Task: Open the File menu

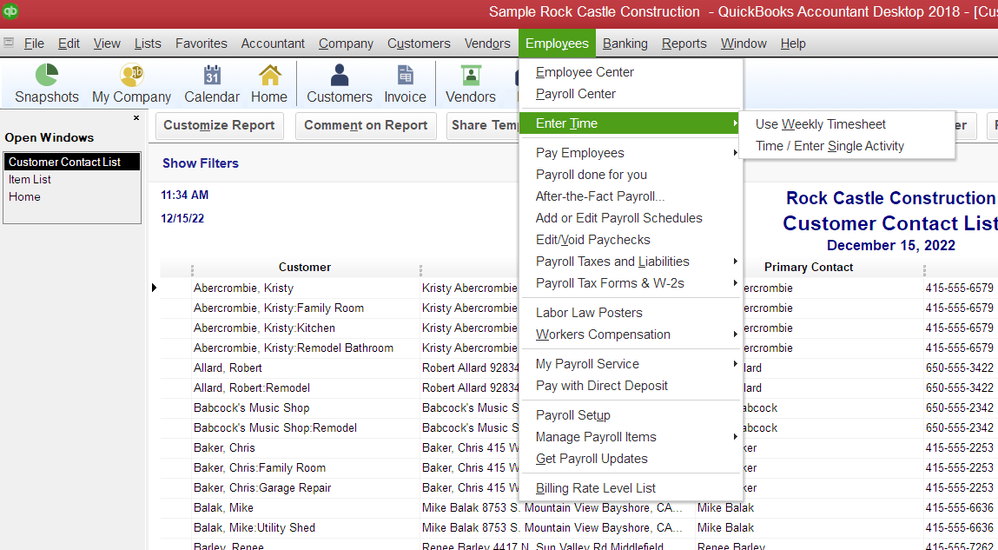Action: tap(34, 43)
